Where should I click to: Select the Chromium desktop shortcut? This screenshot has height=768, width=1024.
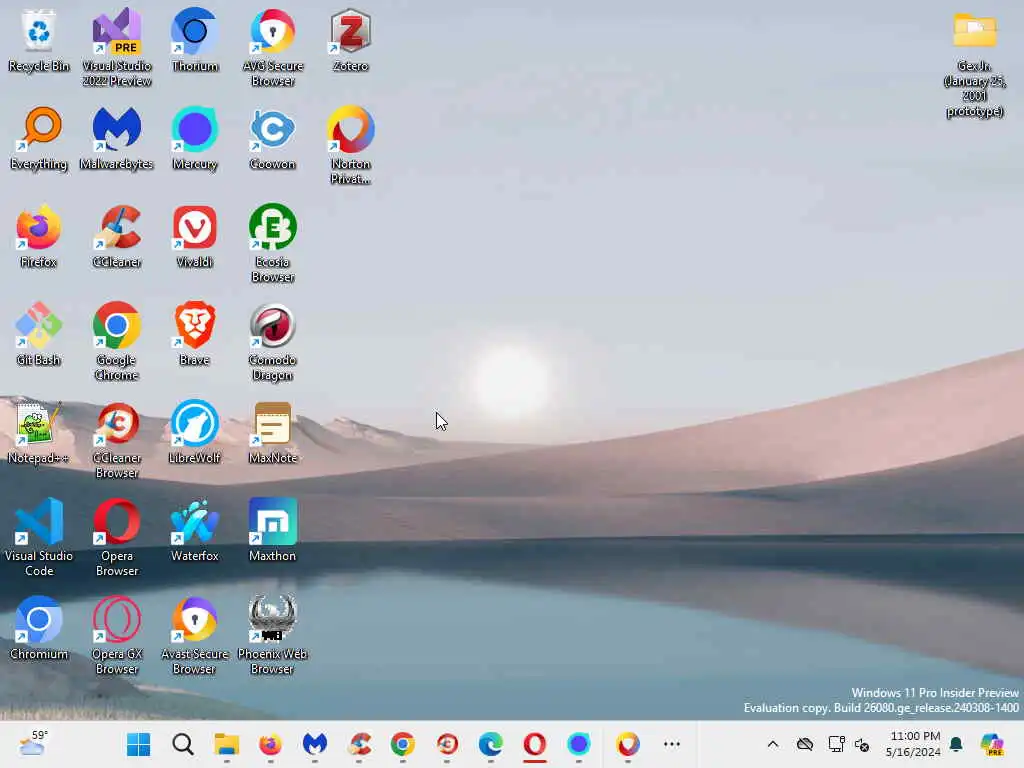(39, 628)
